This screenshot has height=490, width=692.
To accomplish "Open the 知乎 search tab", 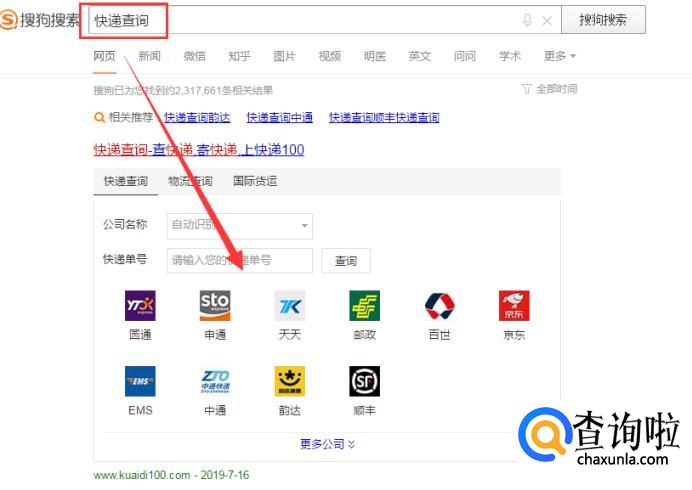I will point(239,56).
